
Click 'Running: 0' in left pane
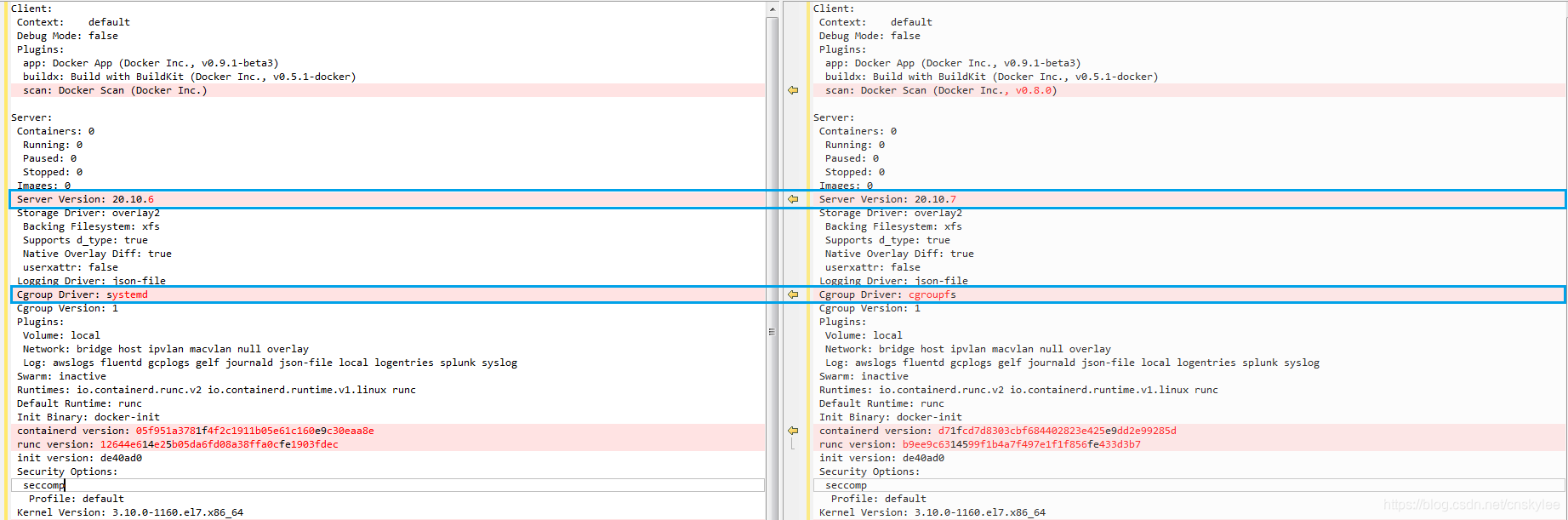pyautogui.click(x=53, y=145)
